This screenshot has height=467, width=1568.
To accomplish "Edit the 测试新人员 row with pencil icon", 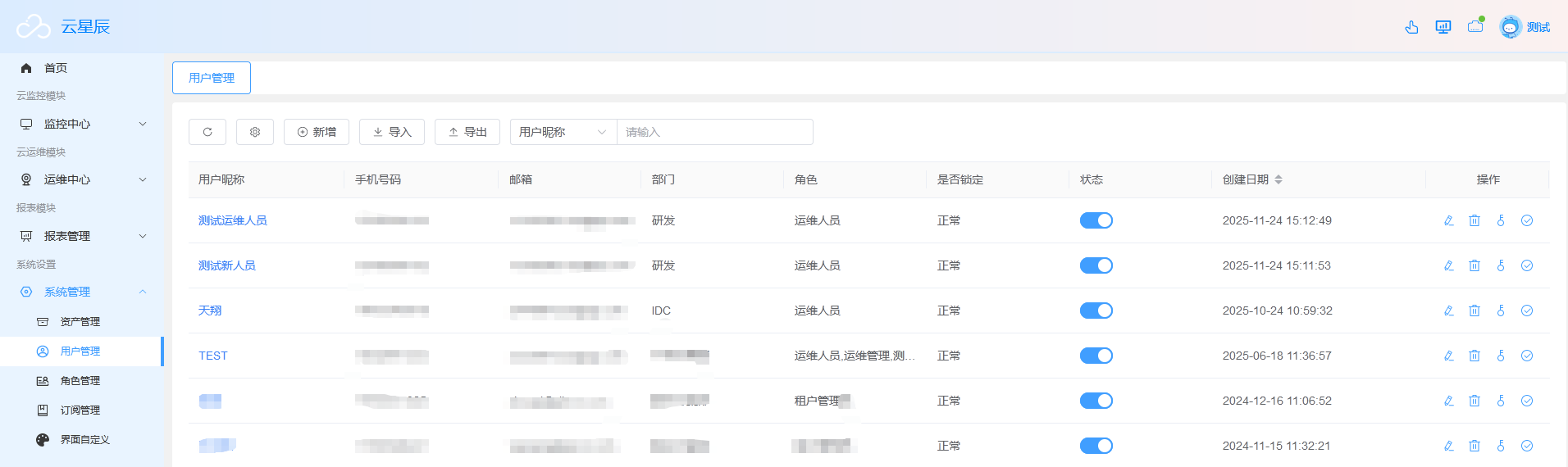I will (1449, 265).
